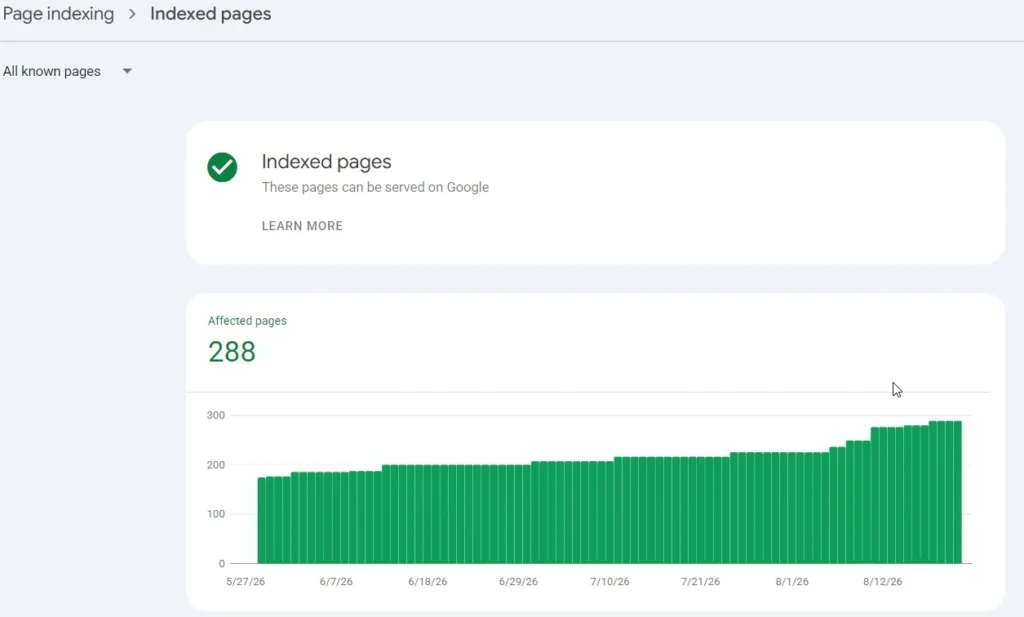Click the 8/1/26 date label
This screenshot has height=617, width=1024.
[x=792, y=582]
